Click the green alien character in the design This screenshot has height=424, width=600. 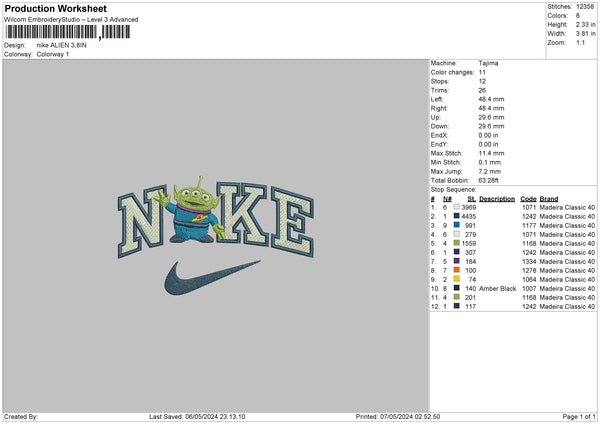coord(192,210)
